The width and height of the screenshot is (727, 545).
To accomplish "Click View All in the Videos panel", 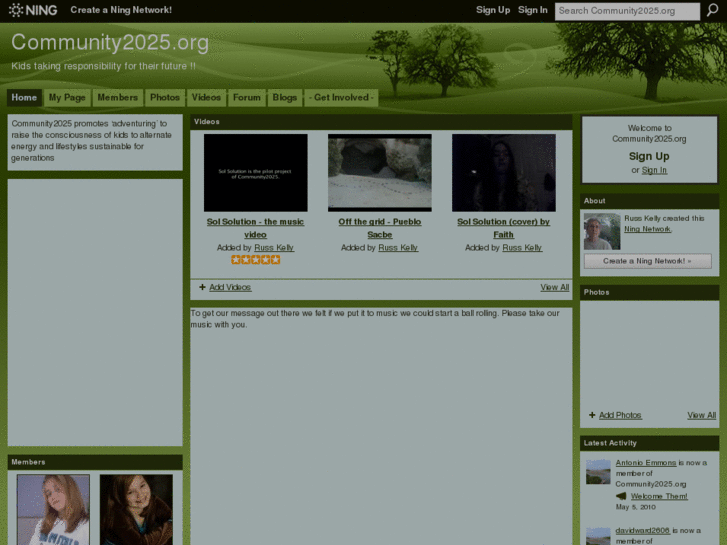I will (555, 287).
